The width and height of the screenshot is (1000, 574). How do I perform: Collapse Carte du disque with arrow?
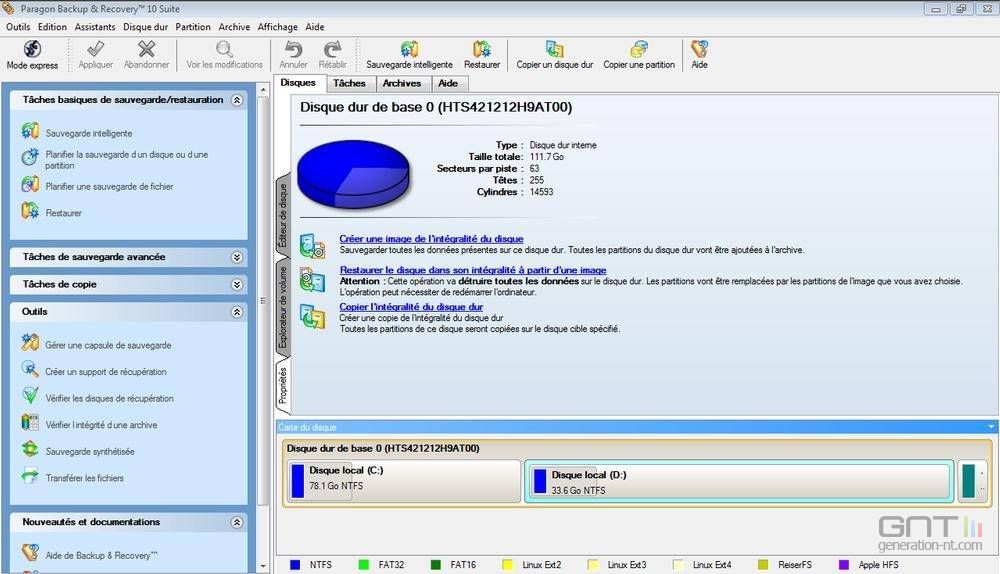[x=991, y=427]
